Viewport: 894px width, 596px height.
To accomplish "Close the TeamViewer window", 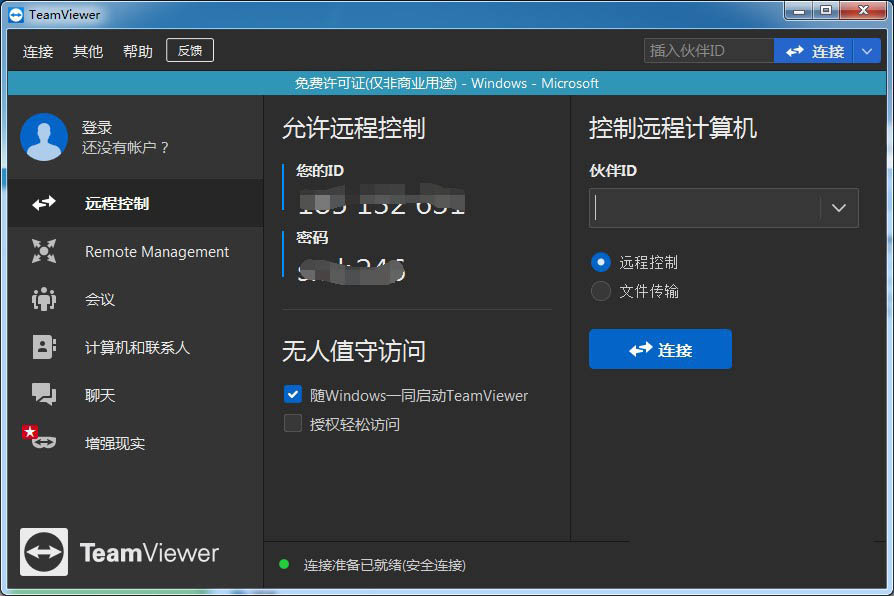I will [863, 11].
